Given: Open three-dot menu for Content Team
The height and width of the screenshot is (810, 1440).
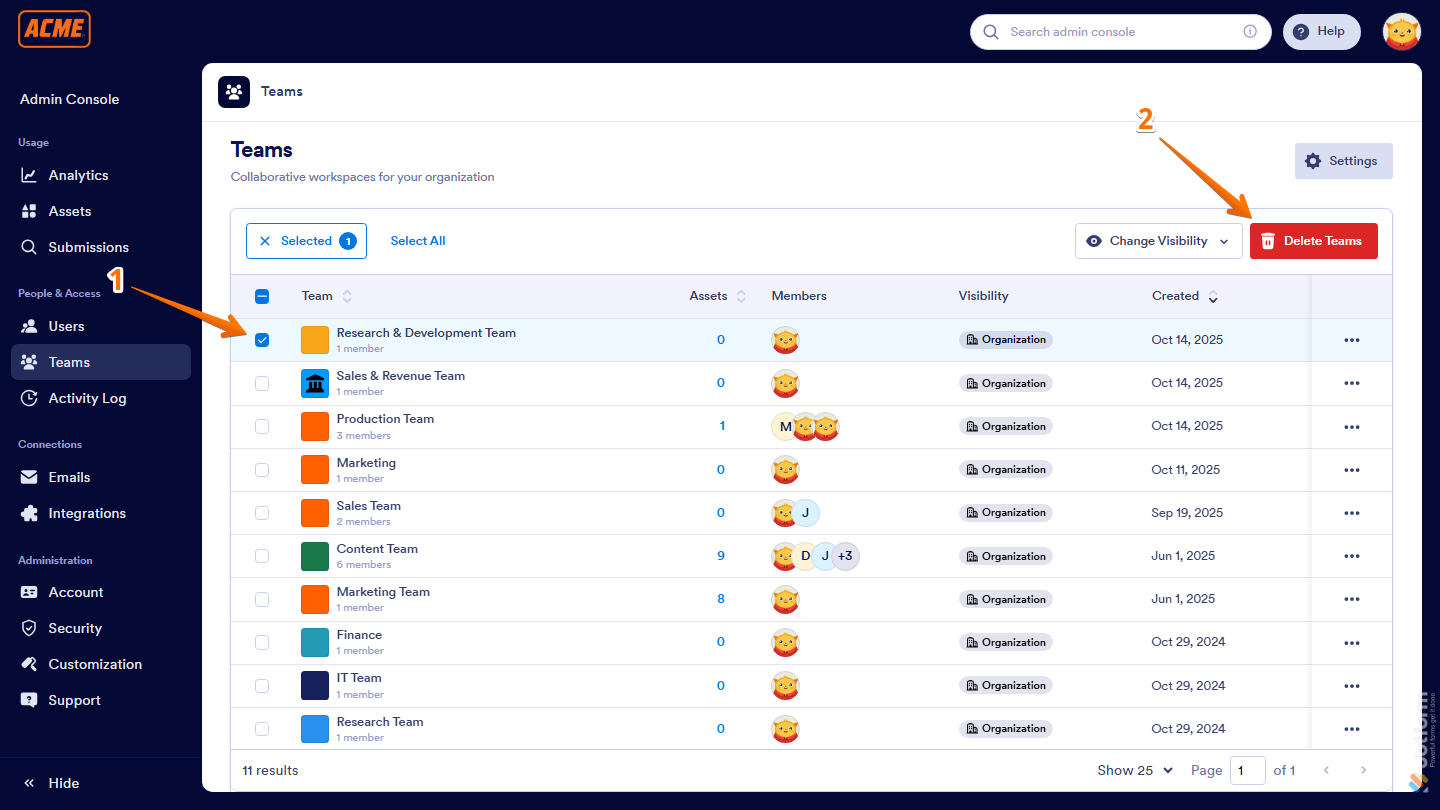Looking at the screenshot, I should pos(1352,556).
